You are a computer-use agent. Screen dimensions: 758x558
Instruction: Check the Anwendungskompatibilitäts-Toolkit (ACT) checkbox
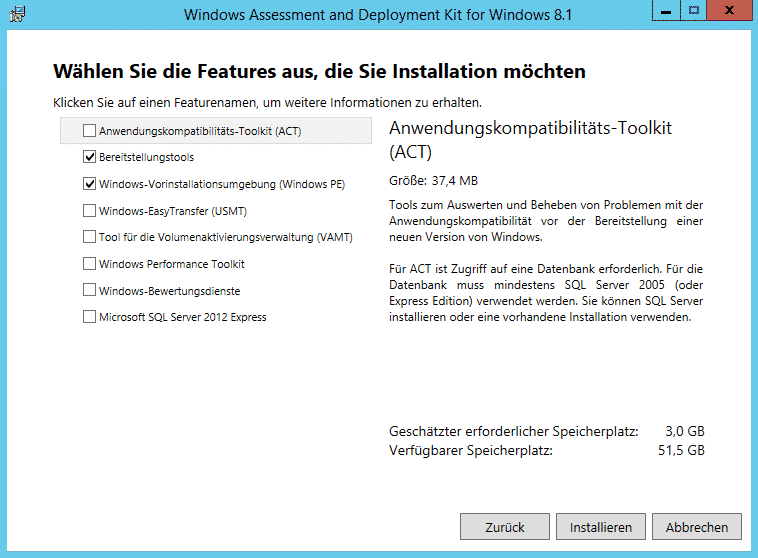point(89,131)
